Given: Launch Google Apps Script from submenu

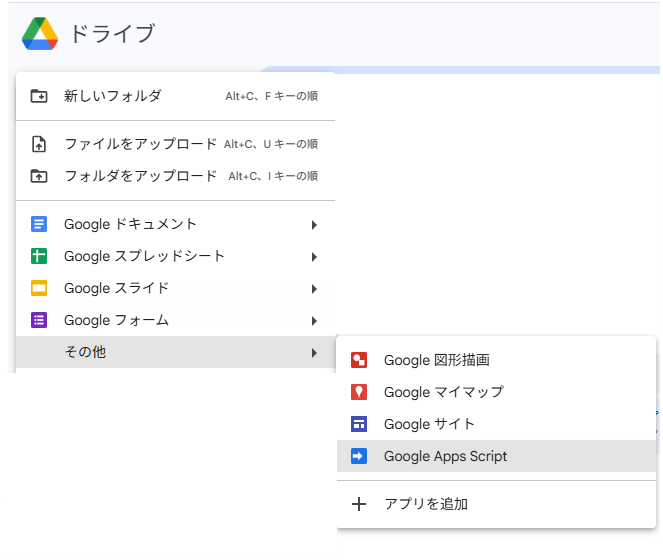Looking at the screenshot, I should pyautogui.click(x=496, y=456).
